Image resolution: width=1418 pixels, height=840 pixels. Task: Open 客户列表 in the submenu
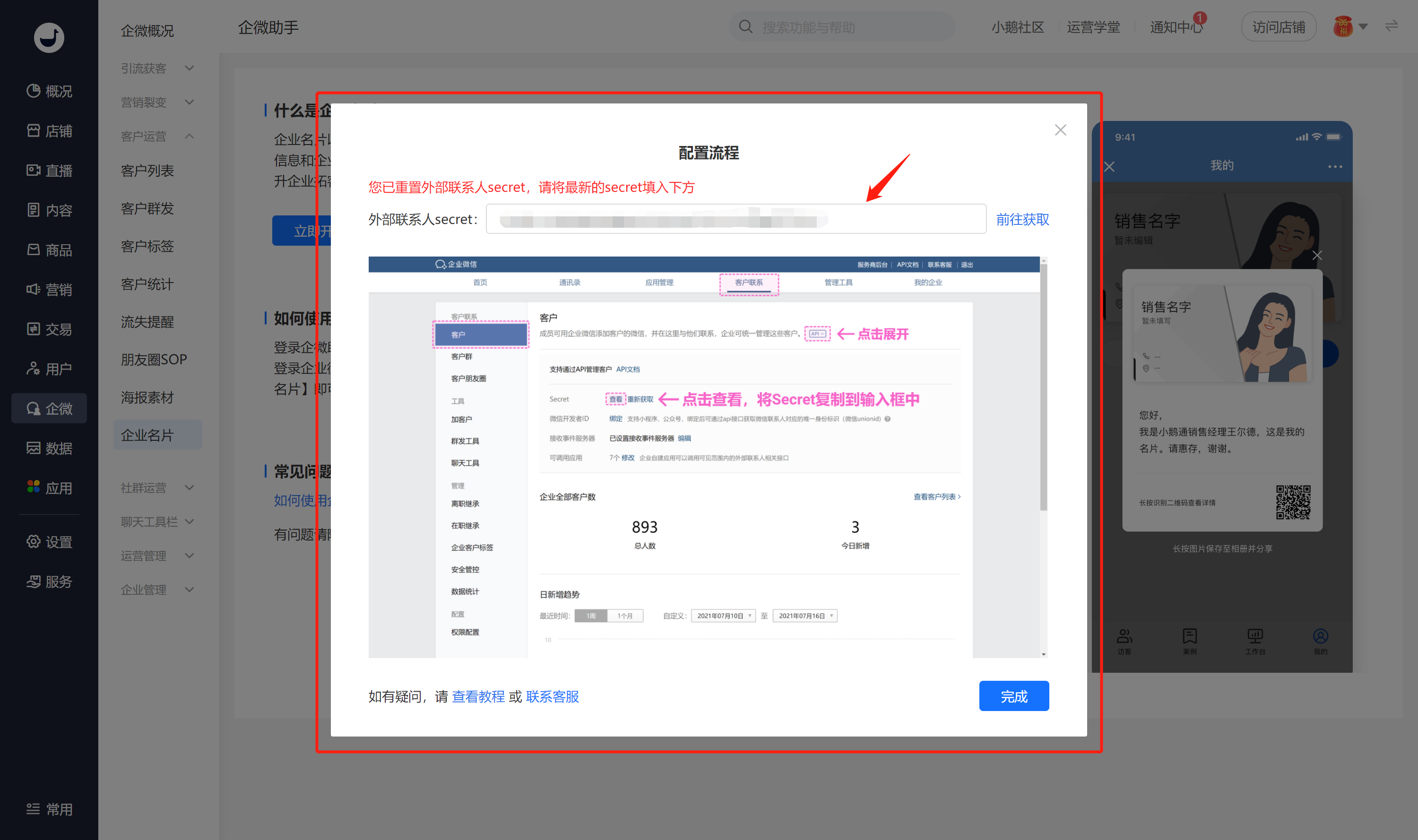[147, 171]
